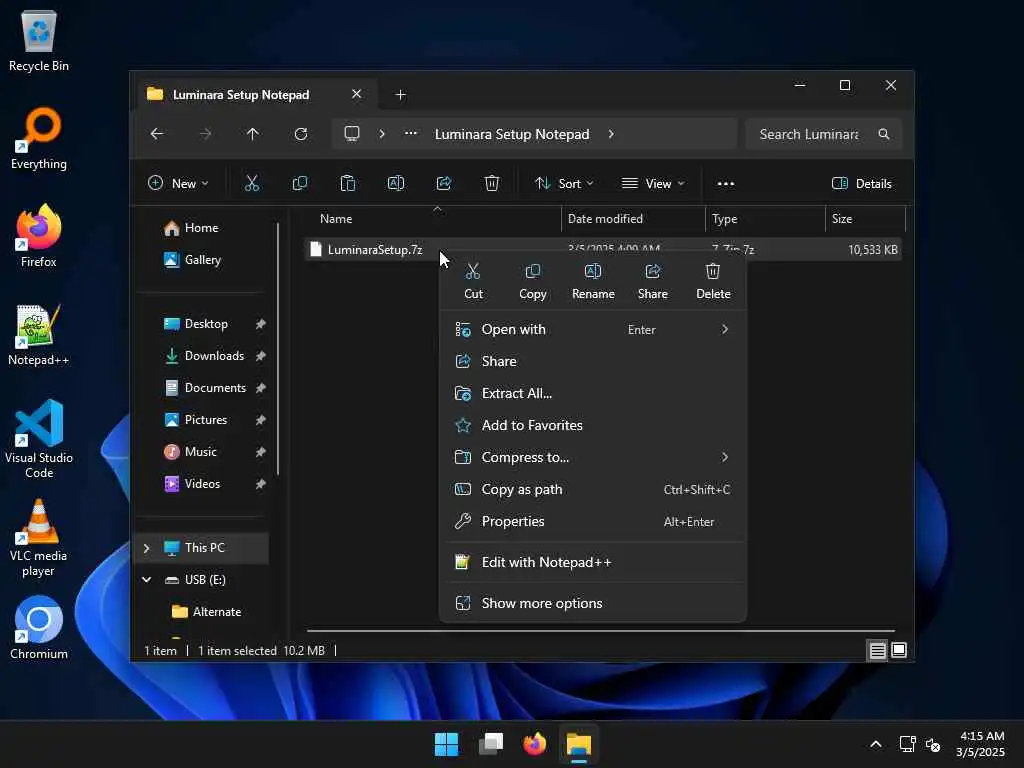Open the Chromium desktop shortcut
Screen dimensions: 1024x768
39,628
